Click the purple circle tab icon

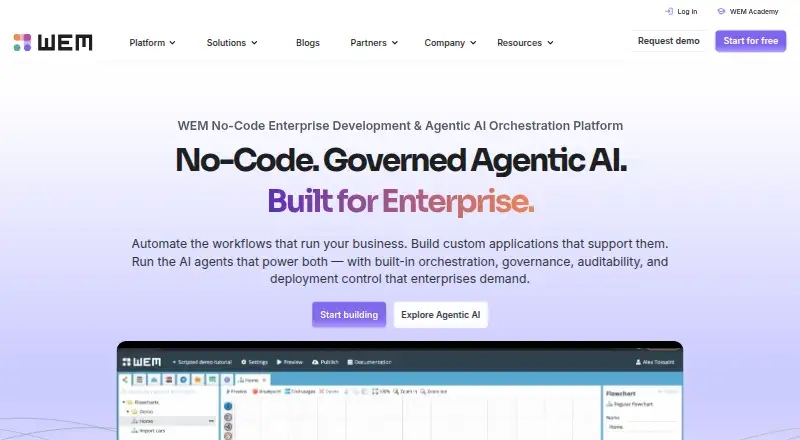[x=228, y=380]
